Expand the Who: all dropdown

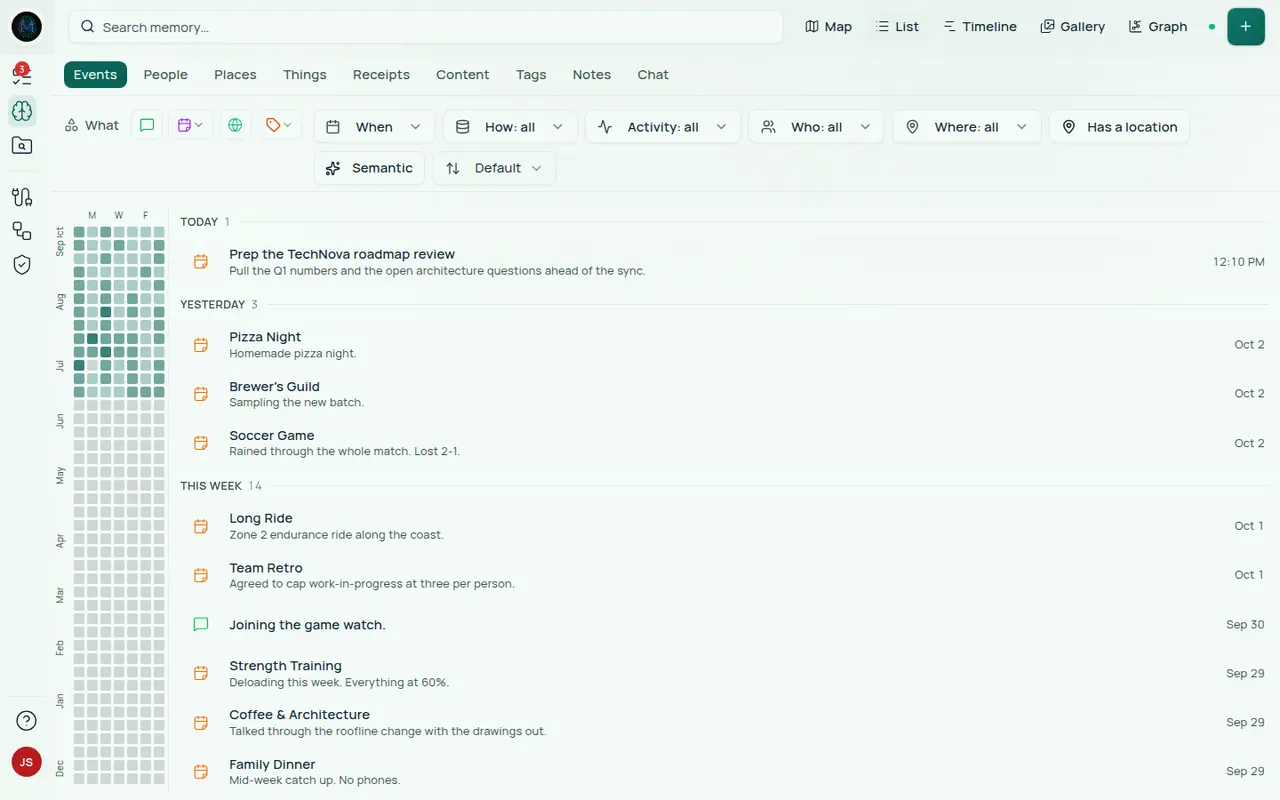coord(817,127)
